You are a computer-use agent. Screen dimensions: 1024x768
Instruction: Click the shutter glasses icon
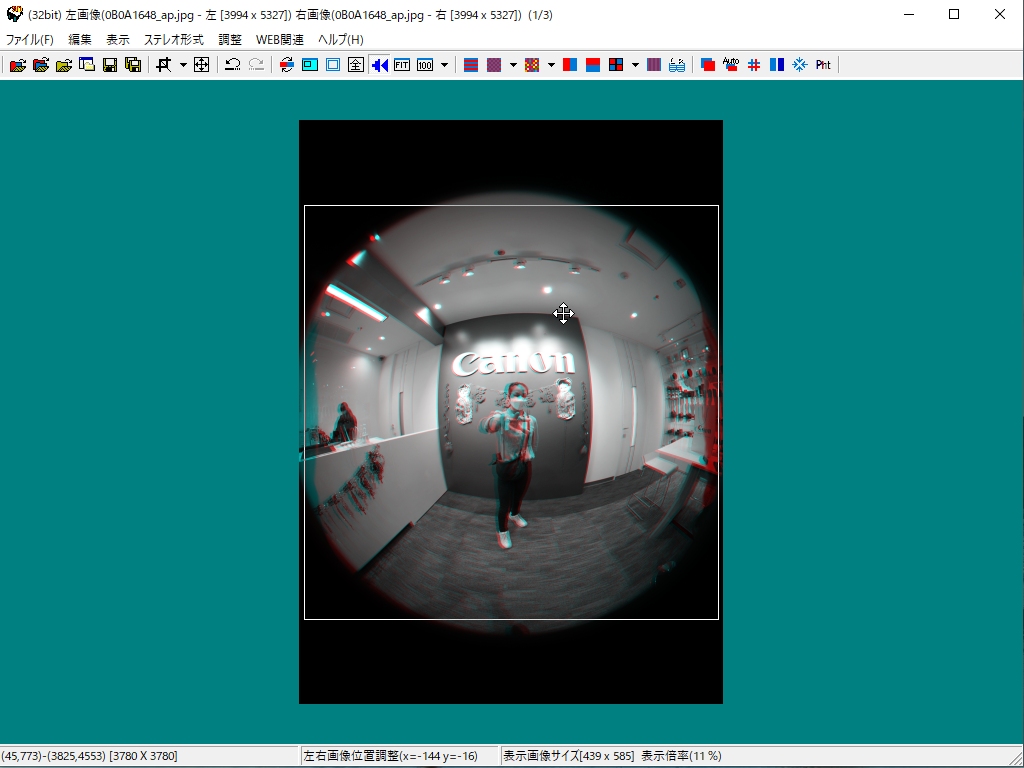click(677, 65)
